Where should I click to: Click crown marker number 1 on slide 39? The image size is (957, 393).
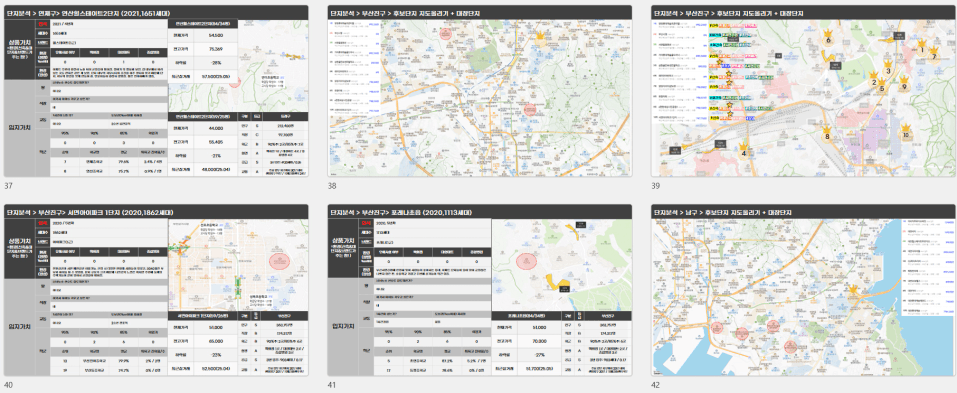click(923, 48)
